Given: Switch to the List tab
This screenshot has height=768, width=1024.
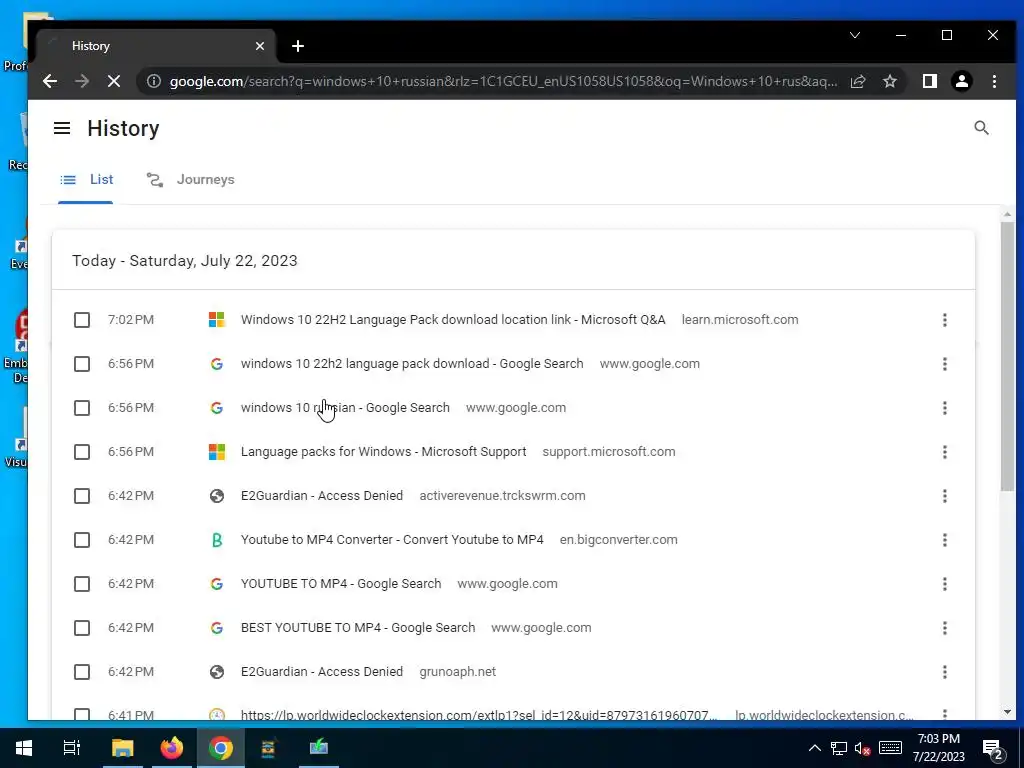Looking at the screenshot, I should click(x=86, y=180).
